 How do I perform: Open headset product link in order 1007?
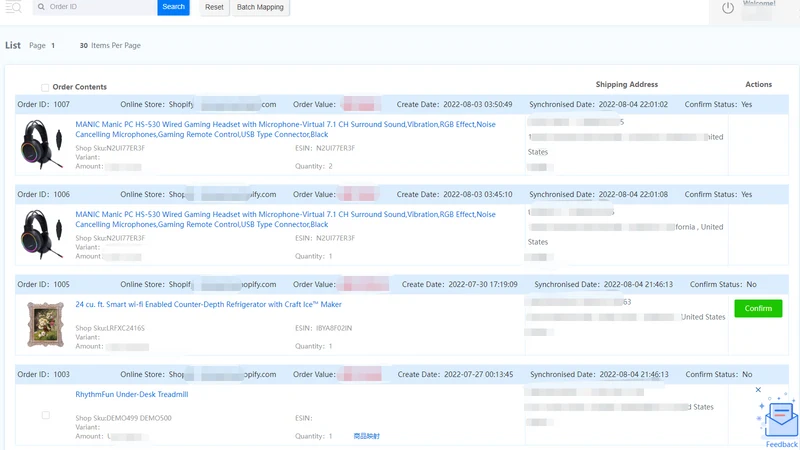(285, 129)
